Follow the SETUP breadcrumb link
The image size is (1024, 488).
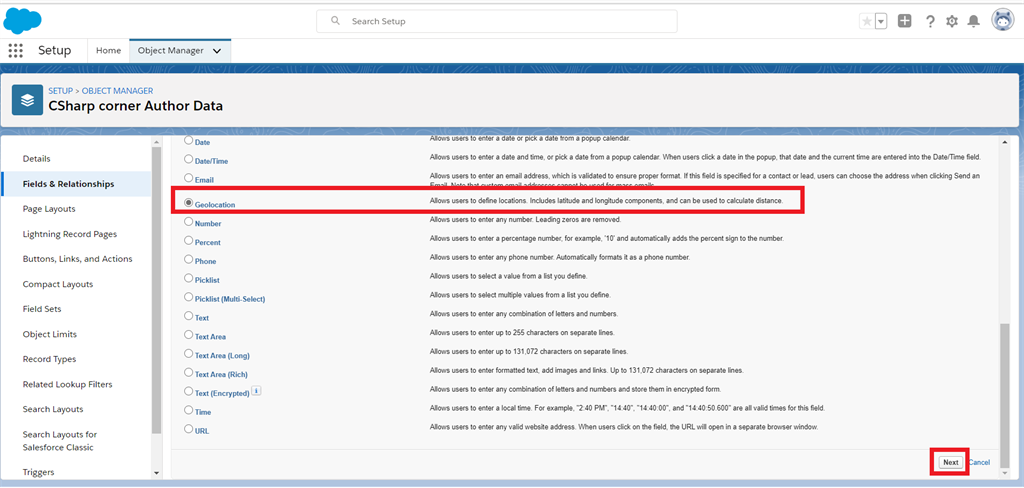[x=61, y=91]
